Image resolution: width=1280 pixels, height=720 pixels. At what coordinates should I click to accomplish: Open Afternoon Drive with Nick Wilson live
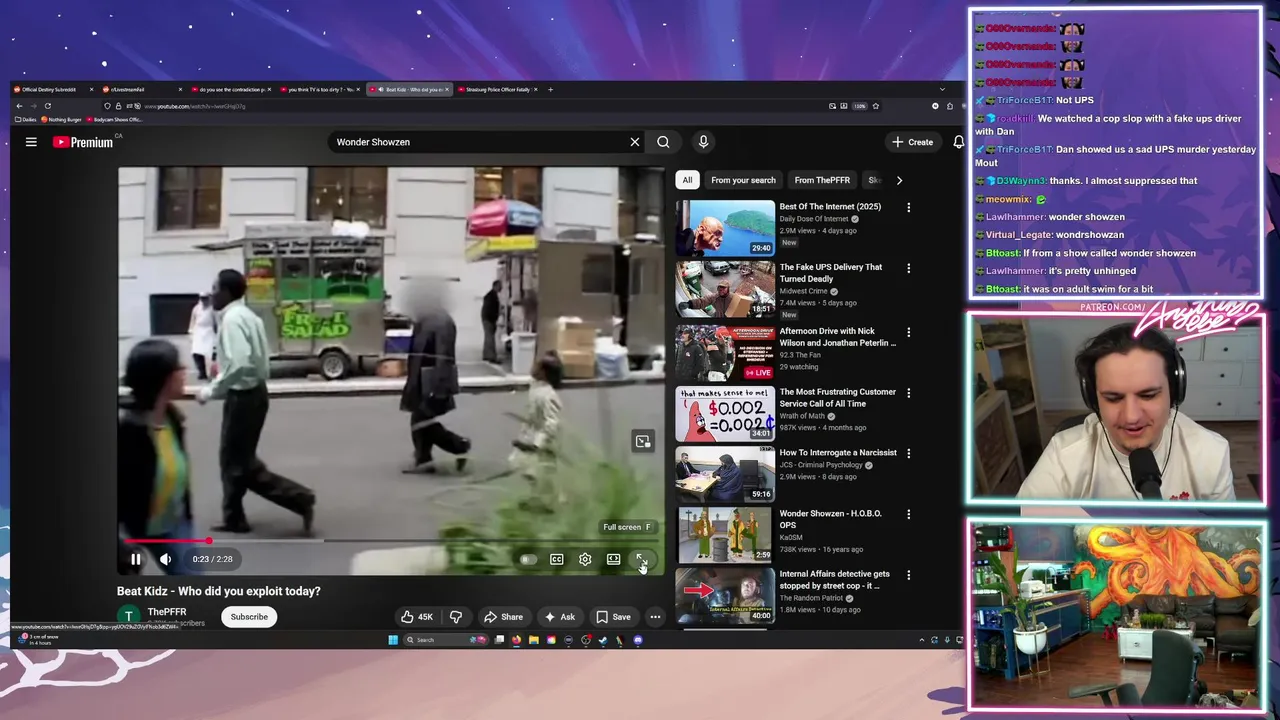pyautogui.click(x=837, y=337)
